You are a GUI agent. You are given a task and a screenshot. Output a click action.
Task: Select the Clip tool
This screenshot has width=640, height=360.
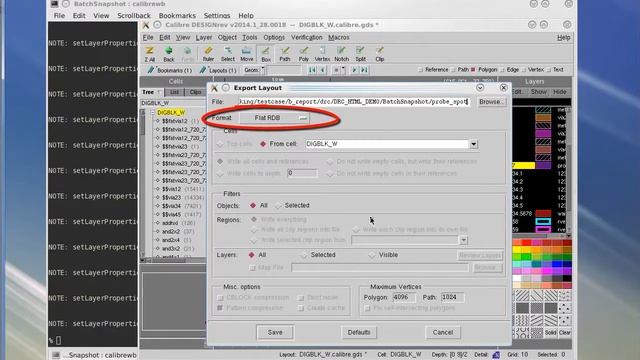380,54
